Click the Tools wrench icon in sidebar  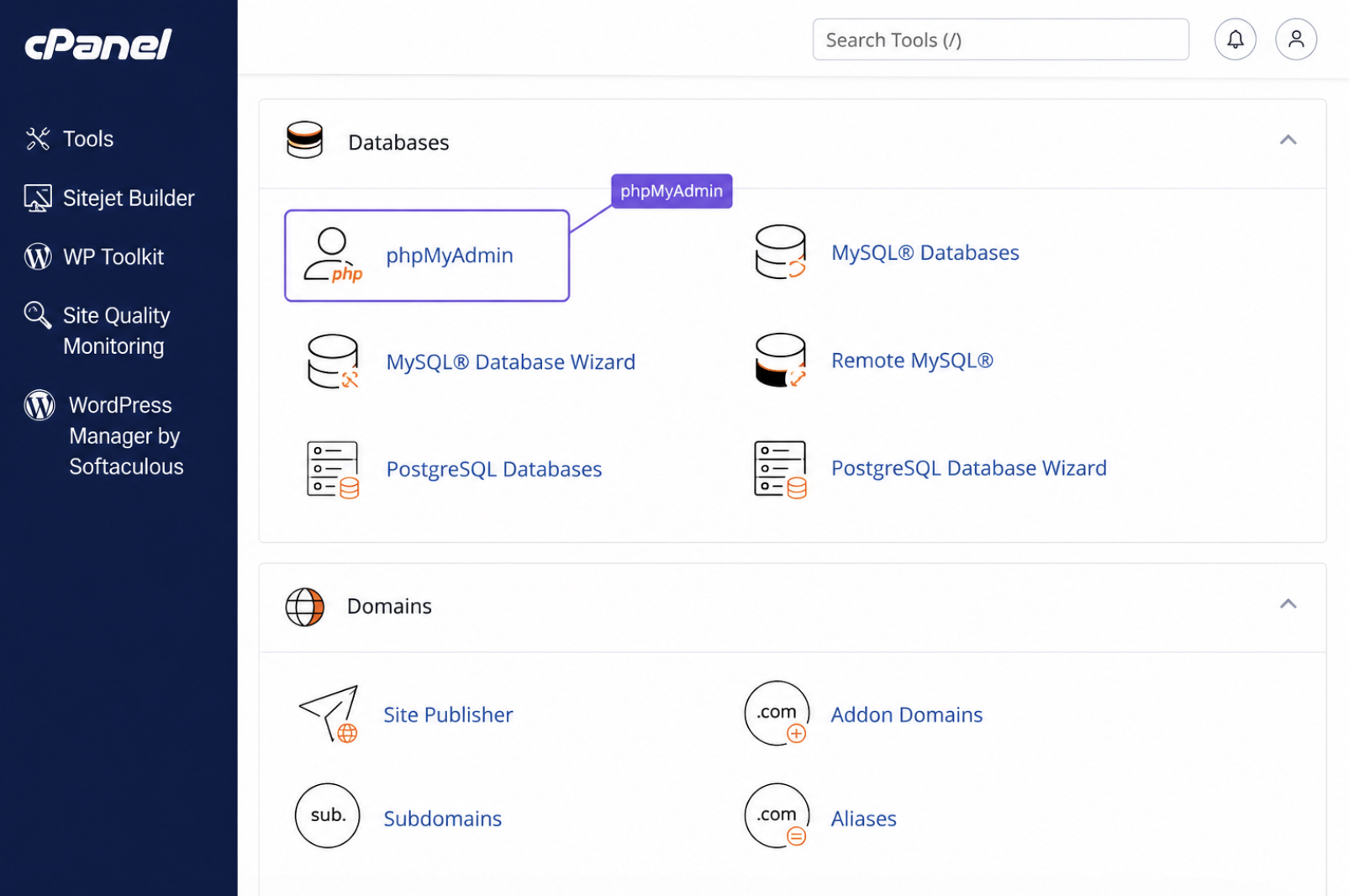click(38, 139)
